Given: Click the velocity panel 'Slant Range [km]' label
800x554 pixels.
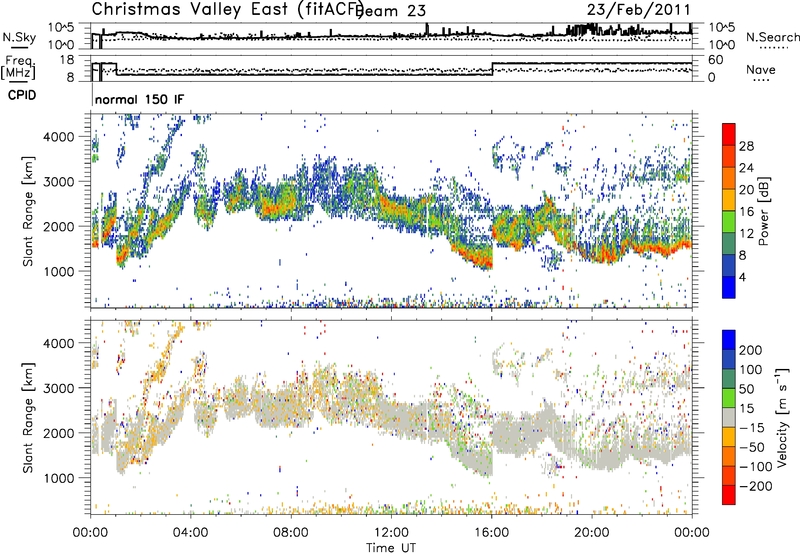Looking at the screenshot, I should click(x=28, y=418).
